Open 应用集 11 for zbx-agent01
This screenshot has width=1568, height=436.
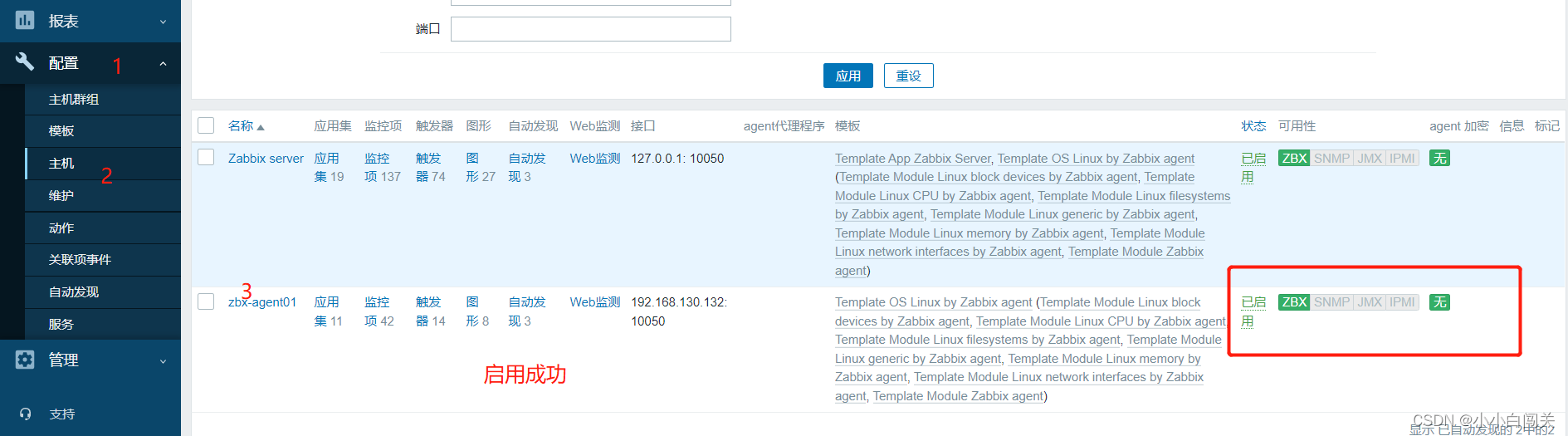[328, 311]
